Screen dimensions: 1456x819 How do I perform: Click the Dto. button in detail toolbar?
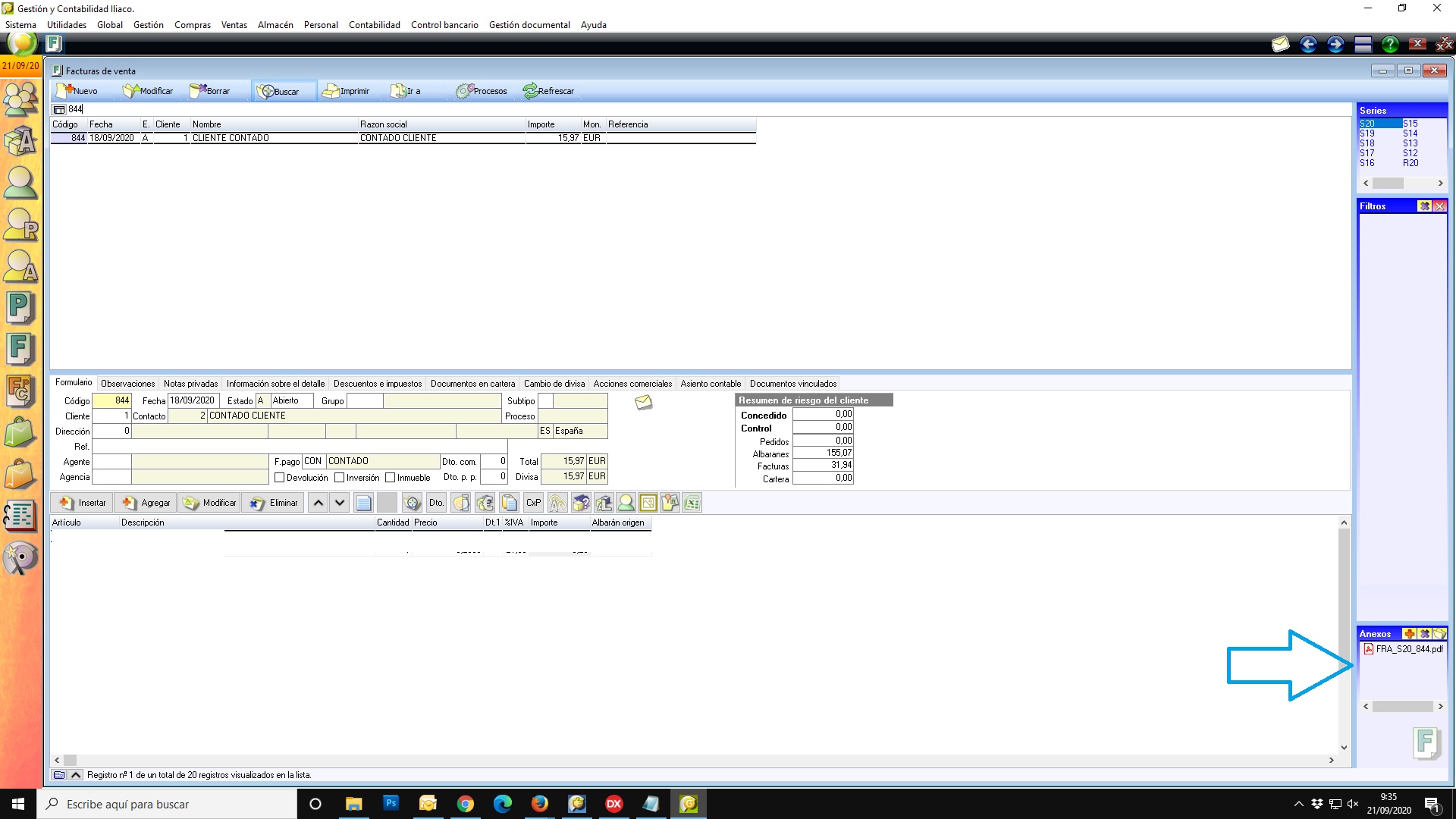point(436,503)
